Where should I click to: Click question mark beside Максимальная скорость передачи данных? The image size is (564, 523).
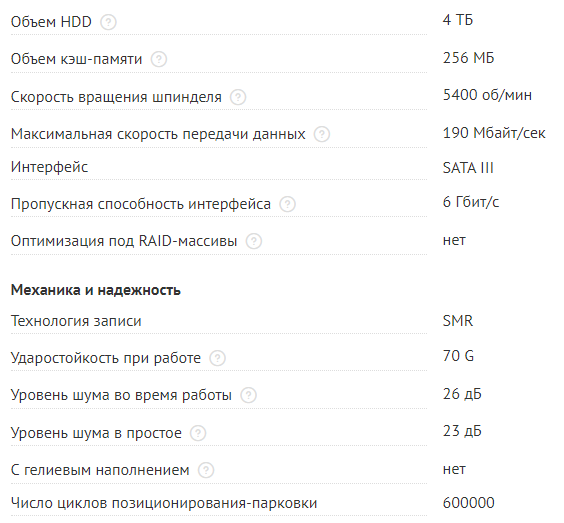[322, 134]
